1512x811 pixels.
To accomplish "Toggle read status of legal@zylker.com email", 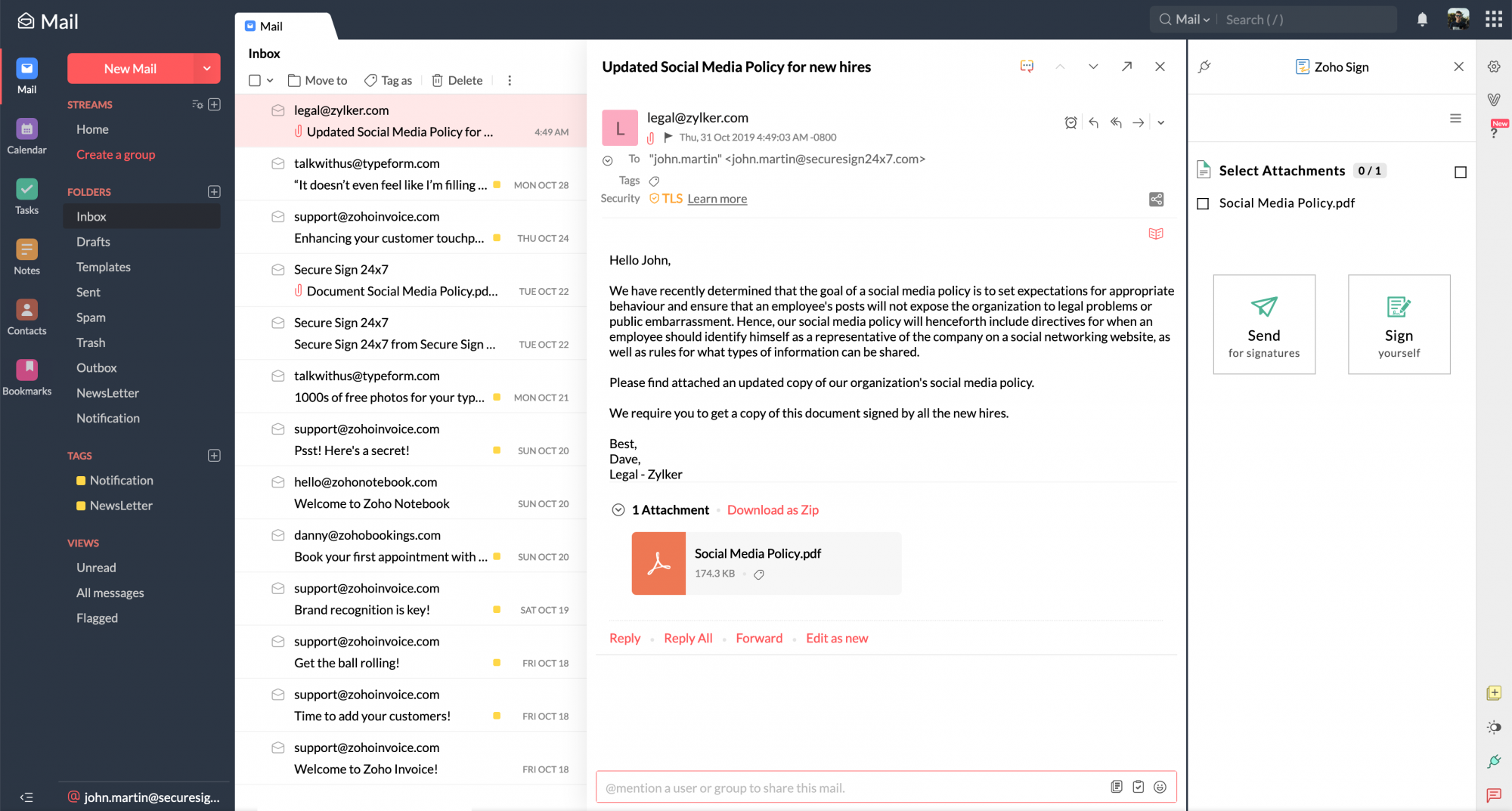I will click(x=278, y=110).
